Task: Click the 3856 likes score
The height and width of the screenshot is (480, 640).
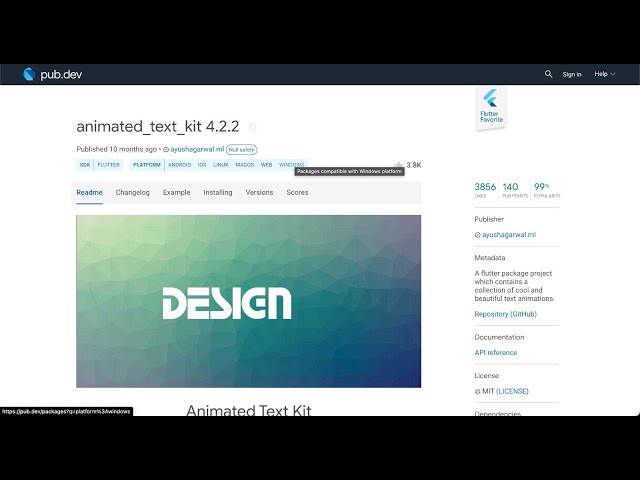Action: [x=485, y=190]
